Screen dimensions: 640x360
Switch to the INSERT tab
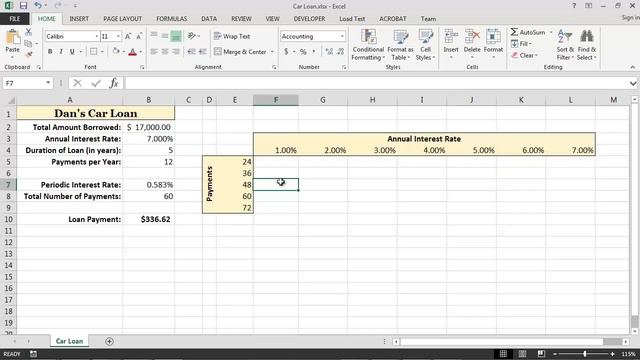point(79,19)
